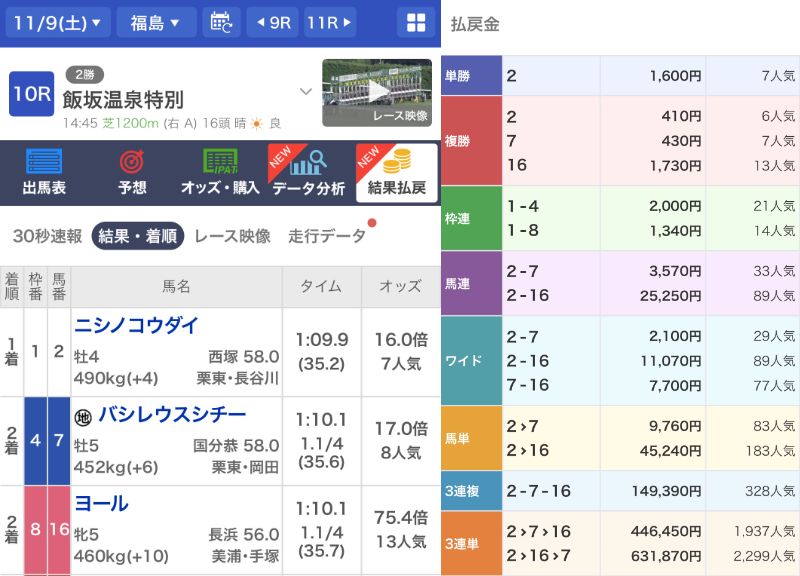Select the レース映像 tab
Viewport: 800px width, 576px height.
(x=232, y=236)
